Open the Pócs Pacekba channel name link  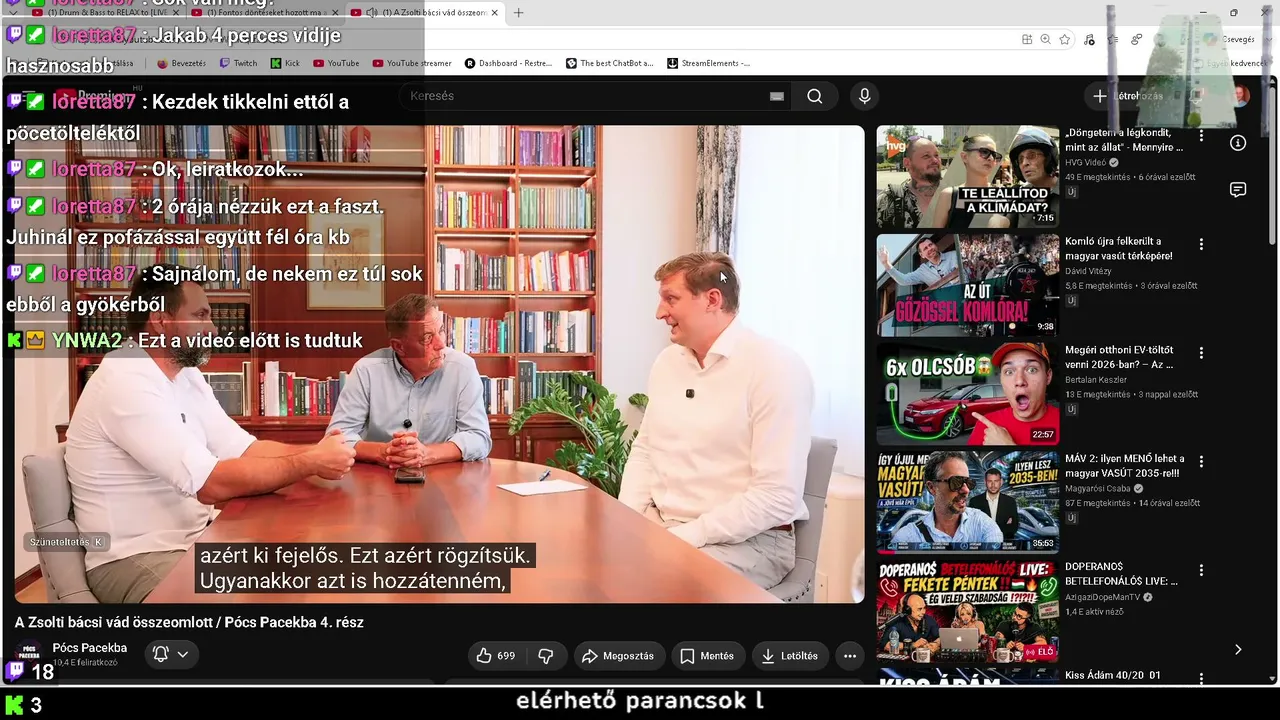pyautogui.click(x=90, y=648)
